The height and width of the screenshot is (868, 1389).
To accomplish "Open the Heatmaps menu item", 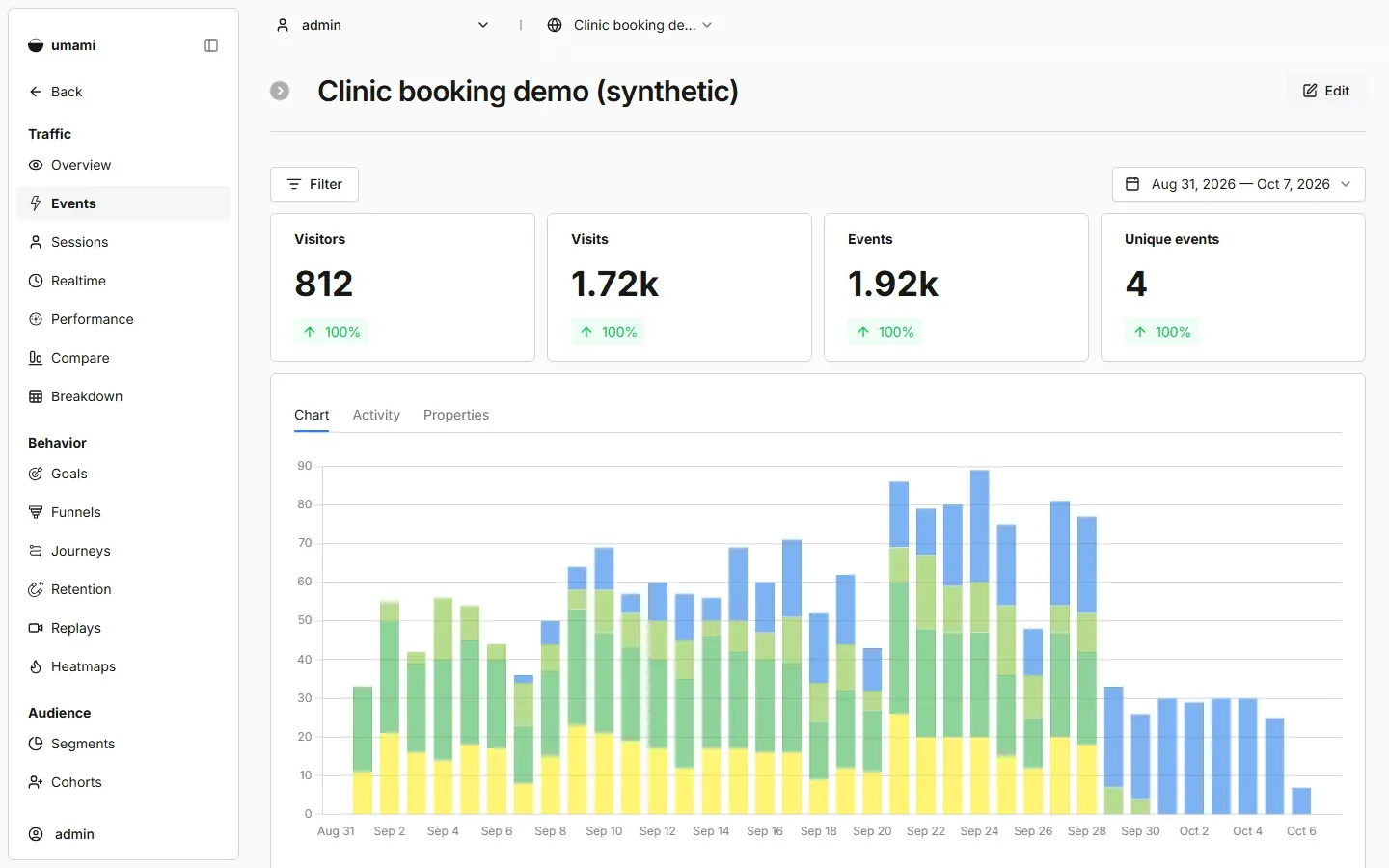I will coord(123,666).
